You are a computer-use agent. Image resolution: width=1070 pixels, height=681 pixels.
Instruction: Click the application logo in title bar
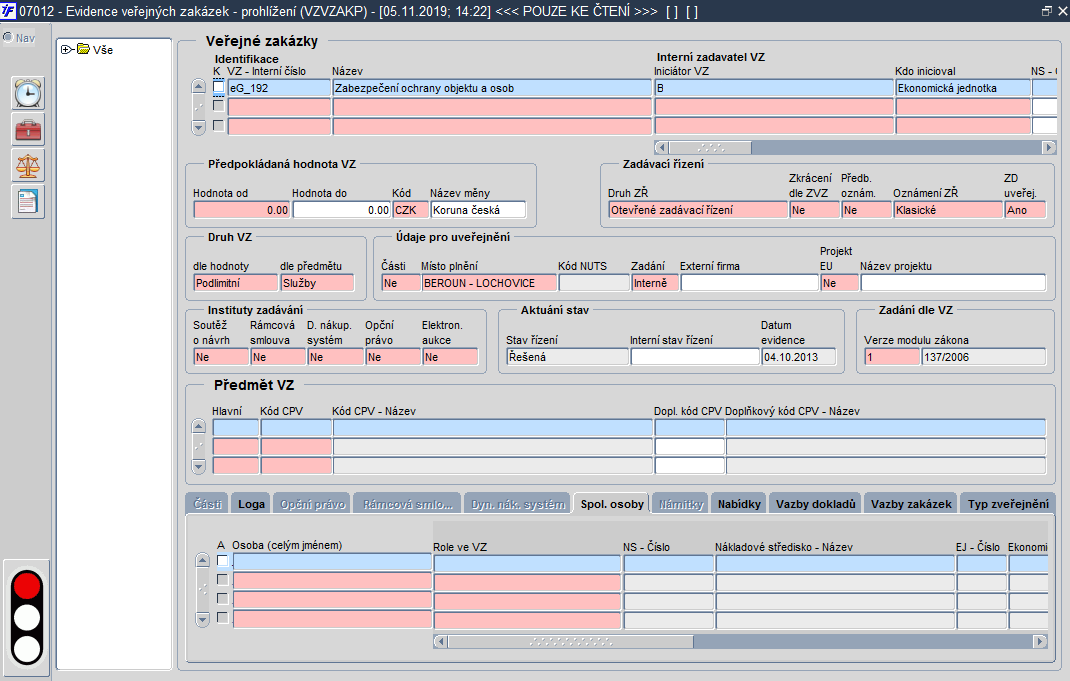(x=8, y=11)
